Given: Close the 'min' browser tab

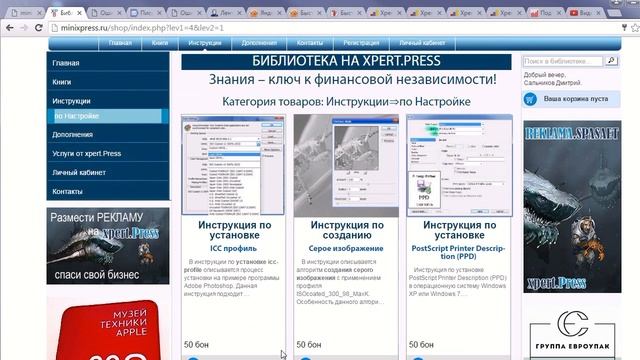Looking at the screenshot, I should [x=39, y=13].
